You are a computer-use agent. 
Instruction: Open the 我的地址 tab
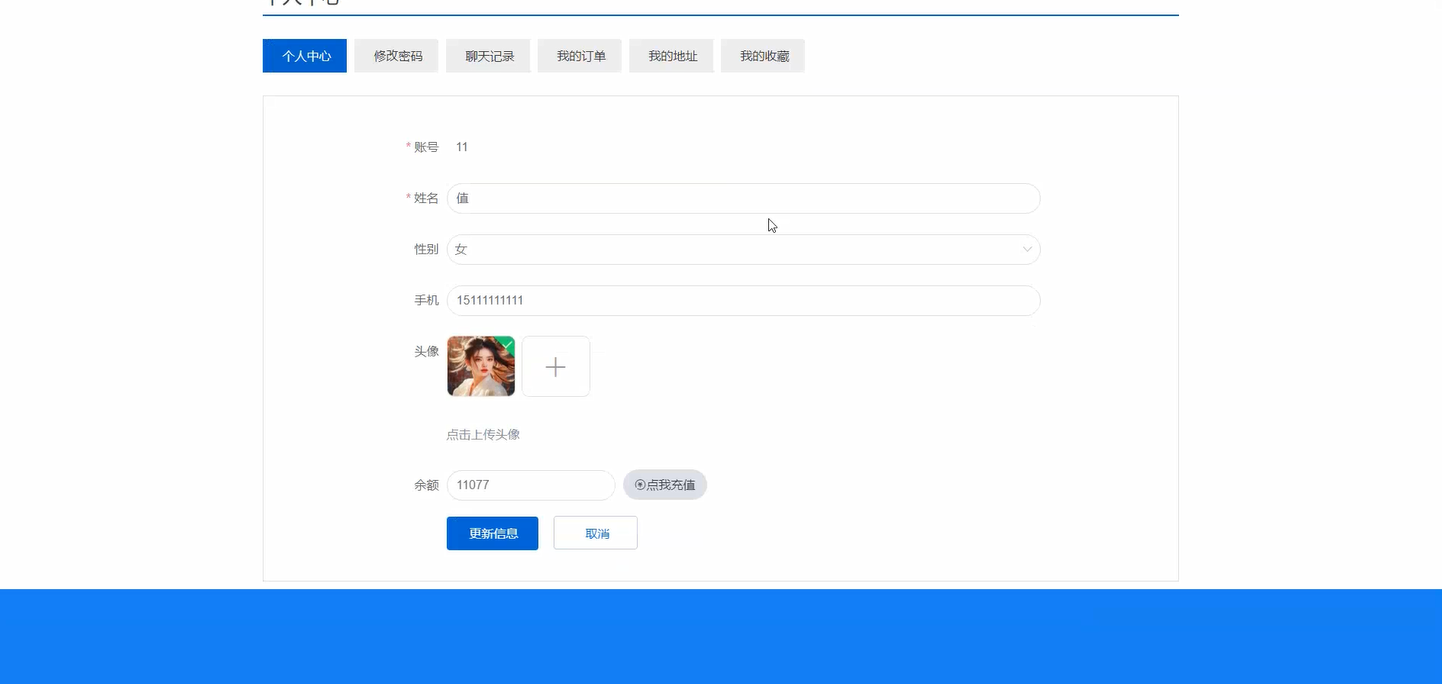[670, 55]
